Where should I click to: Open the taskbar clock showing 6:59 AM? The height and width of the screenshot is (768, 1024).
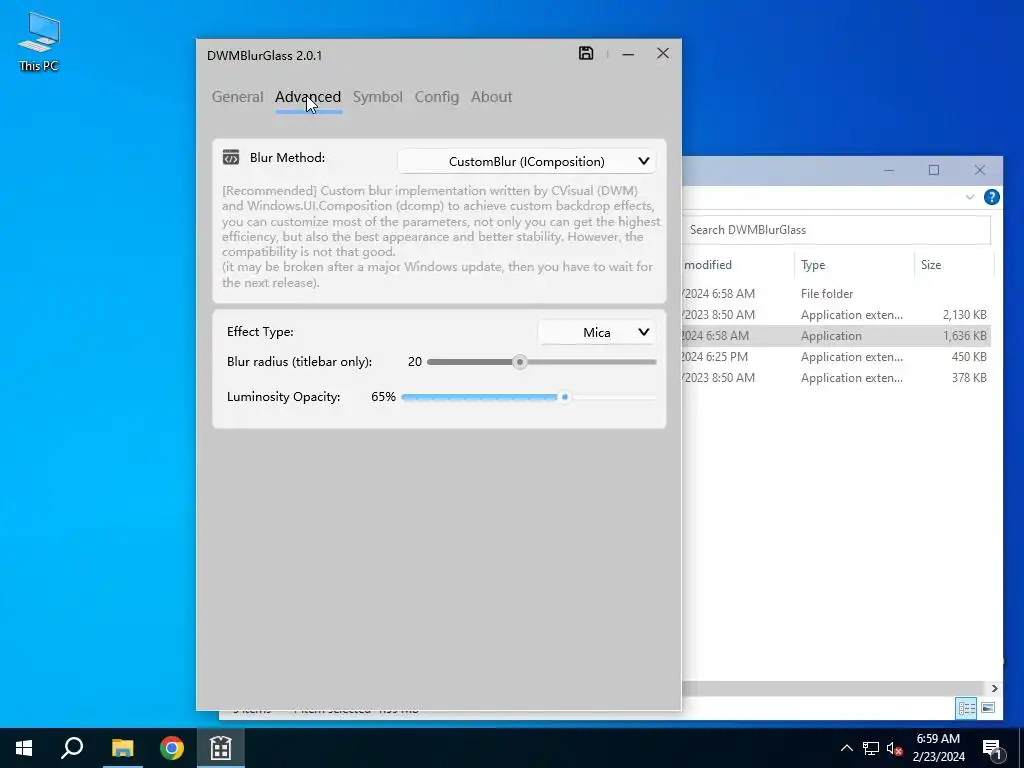coord(938,748)
